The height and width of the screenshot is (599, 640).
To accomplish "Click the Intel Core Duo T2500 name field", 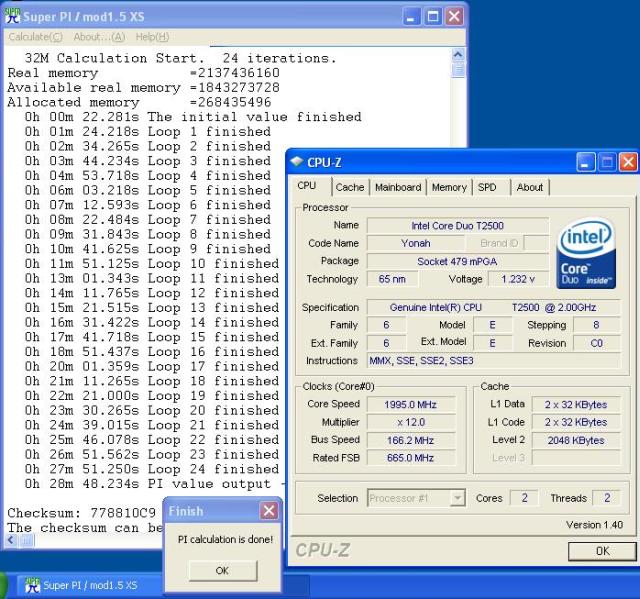I will 457,226.
